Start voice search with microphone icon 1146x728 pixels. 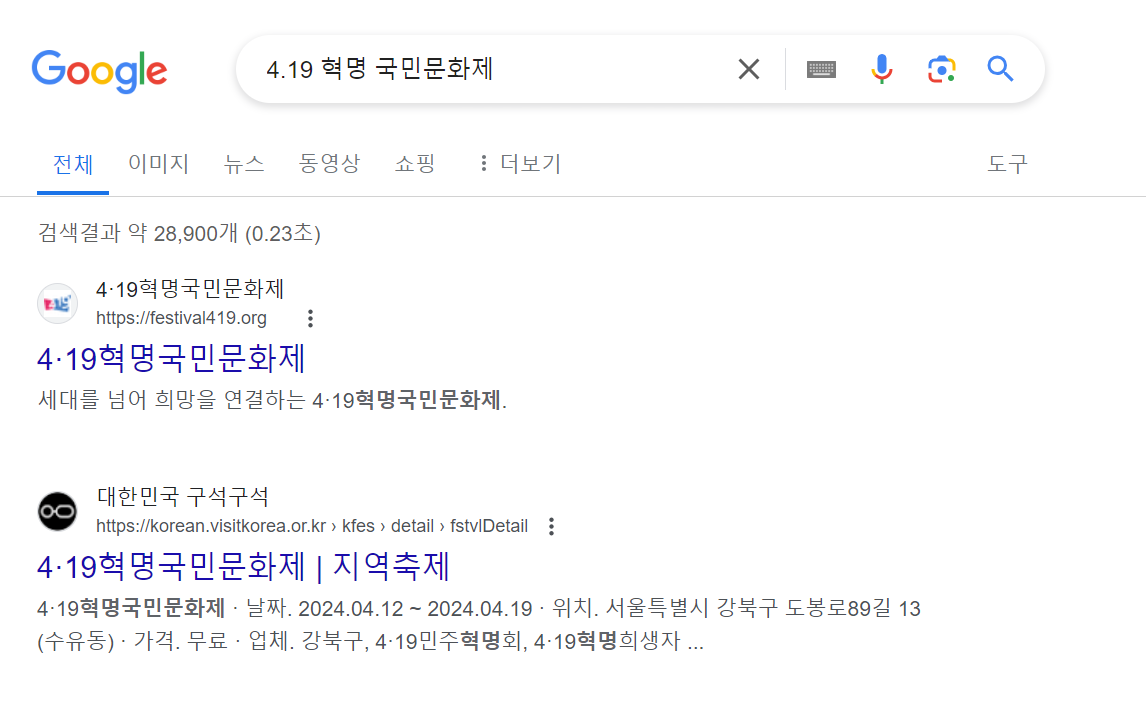(x=881, y=69)
